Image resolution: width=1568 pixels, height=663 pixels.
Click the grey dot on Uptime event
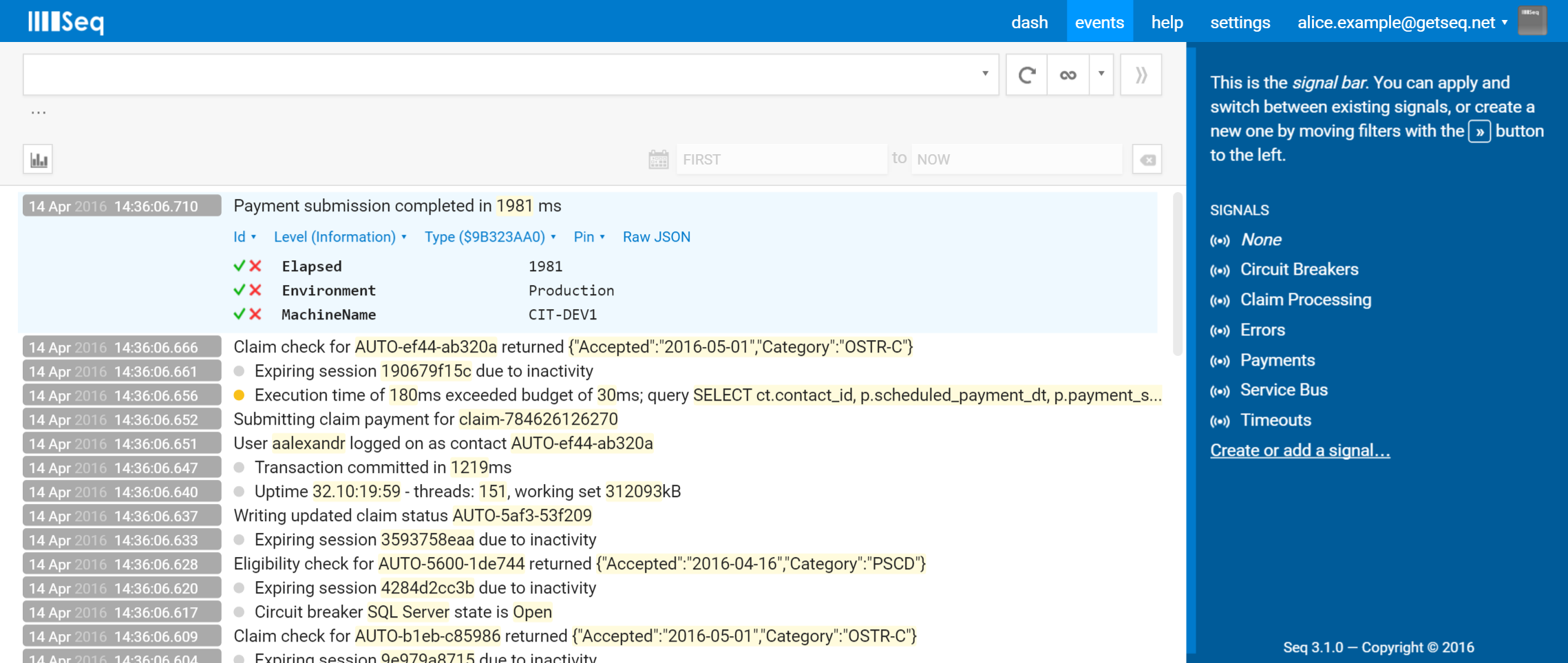(239, 492)
